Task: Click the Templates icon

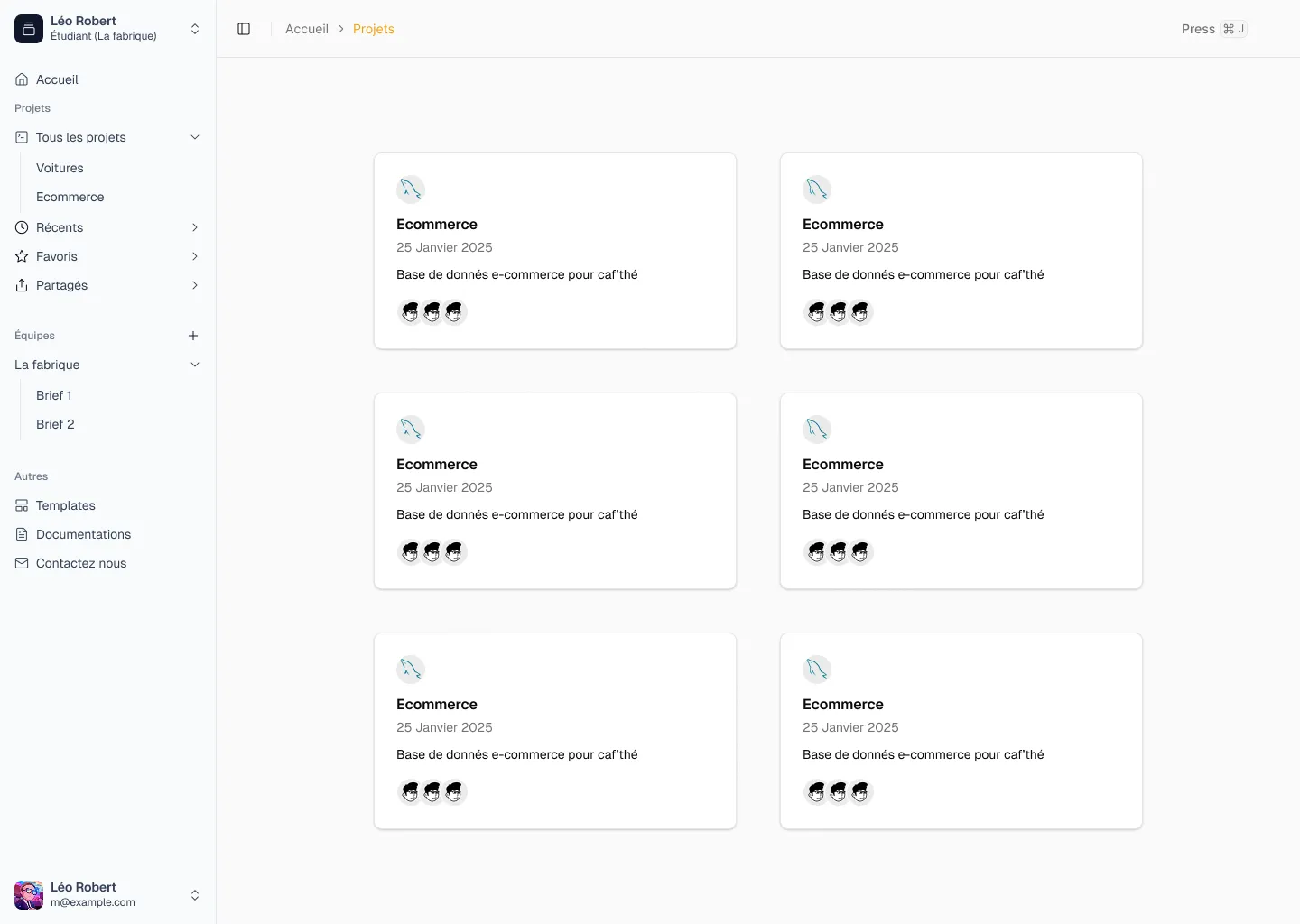Action: pyautogui.click(x=22, y=505)
